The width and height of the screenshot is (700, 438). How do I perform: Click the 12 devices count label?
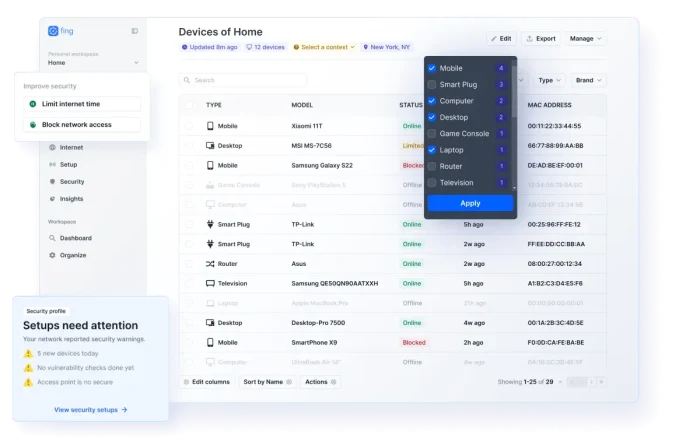pyautogui.click(x=265, y=47)
